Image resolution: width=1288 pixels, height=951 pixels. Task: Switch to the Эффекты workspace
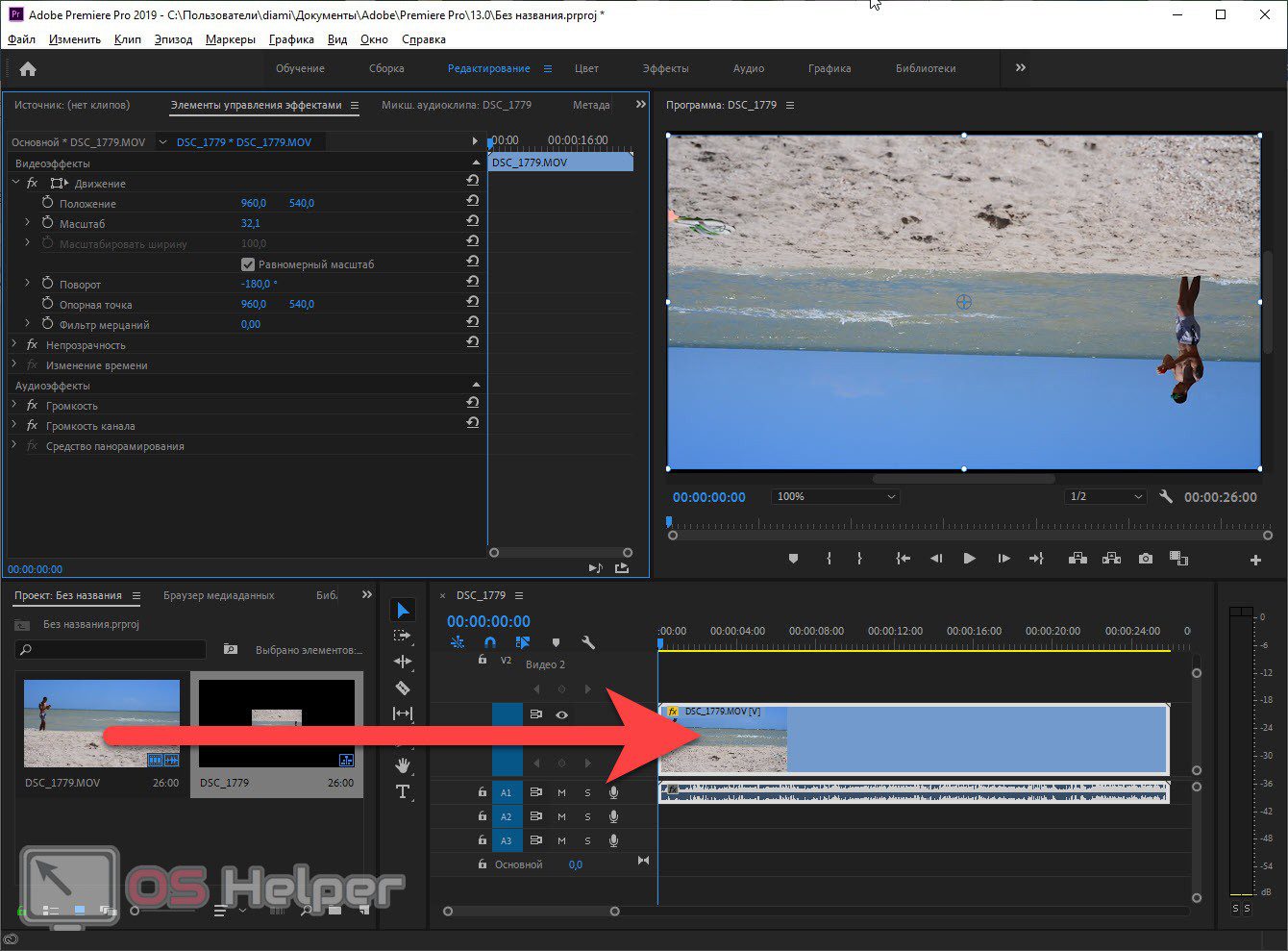[x=665, y=68]
